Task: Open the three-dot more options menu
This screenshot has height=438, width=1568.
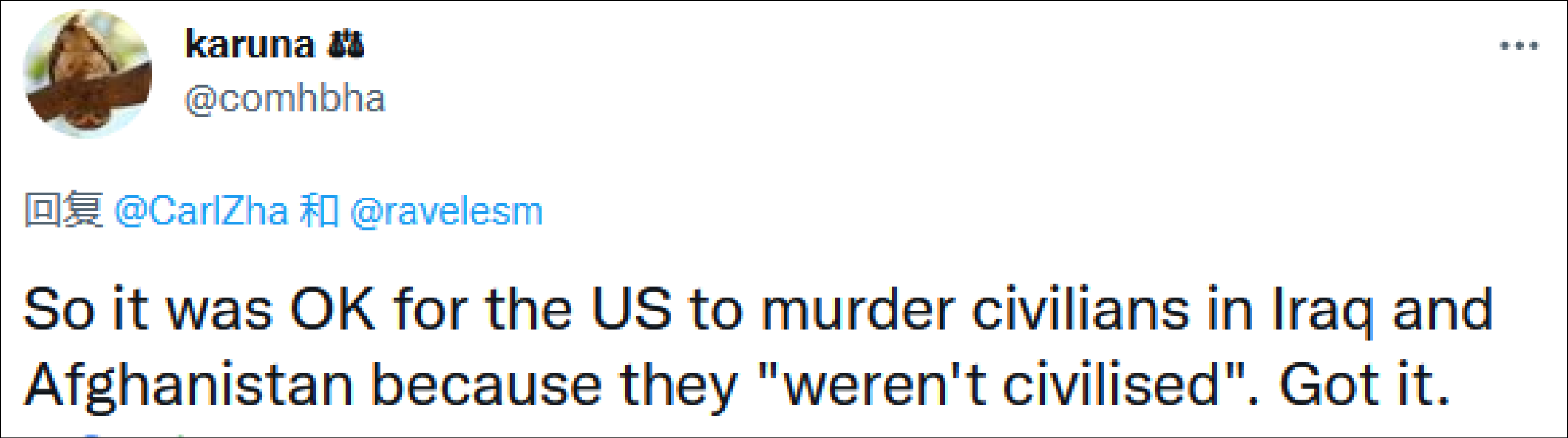Action: 1519,46
